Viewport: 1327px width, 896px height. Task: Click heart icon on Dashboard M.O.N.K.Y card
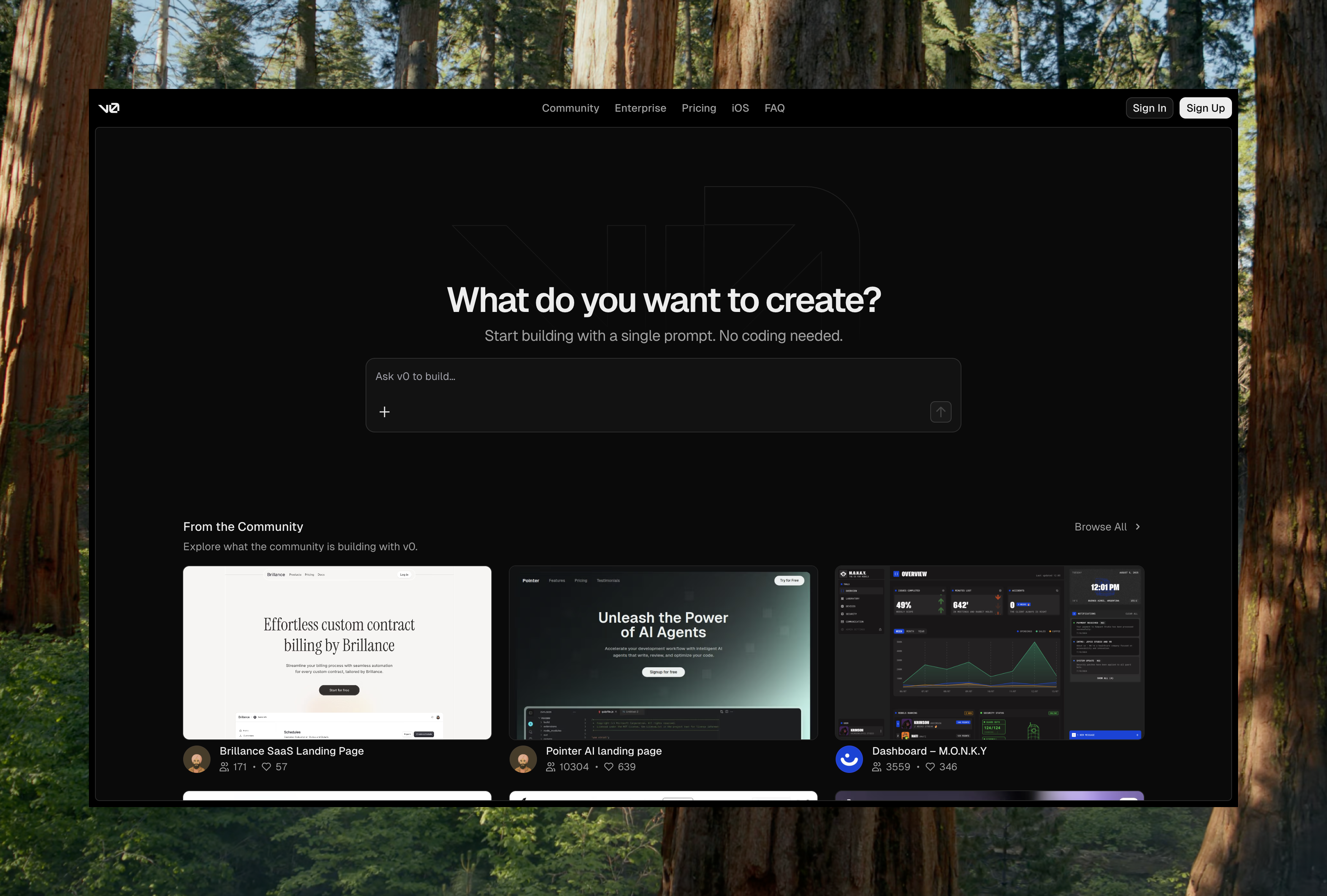point(930,766)
